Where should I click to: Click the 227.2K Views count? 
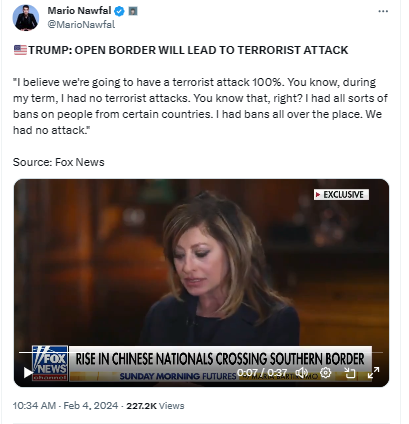155,406
